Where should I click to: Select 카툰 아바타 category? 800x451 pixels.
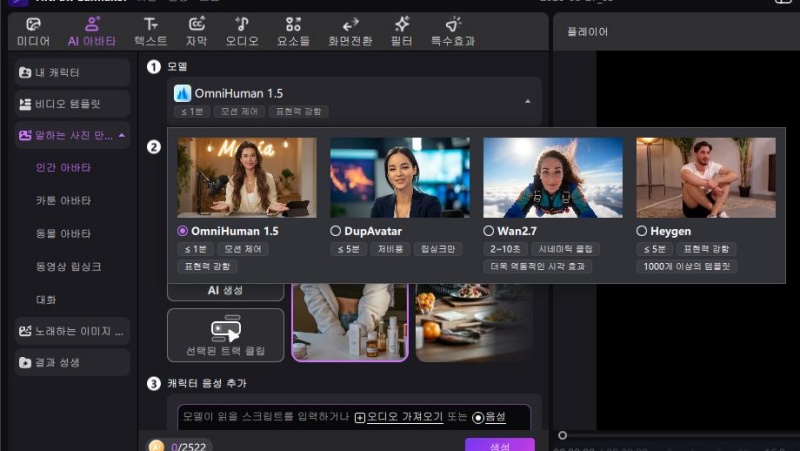pos(63,201)
